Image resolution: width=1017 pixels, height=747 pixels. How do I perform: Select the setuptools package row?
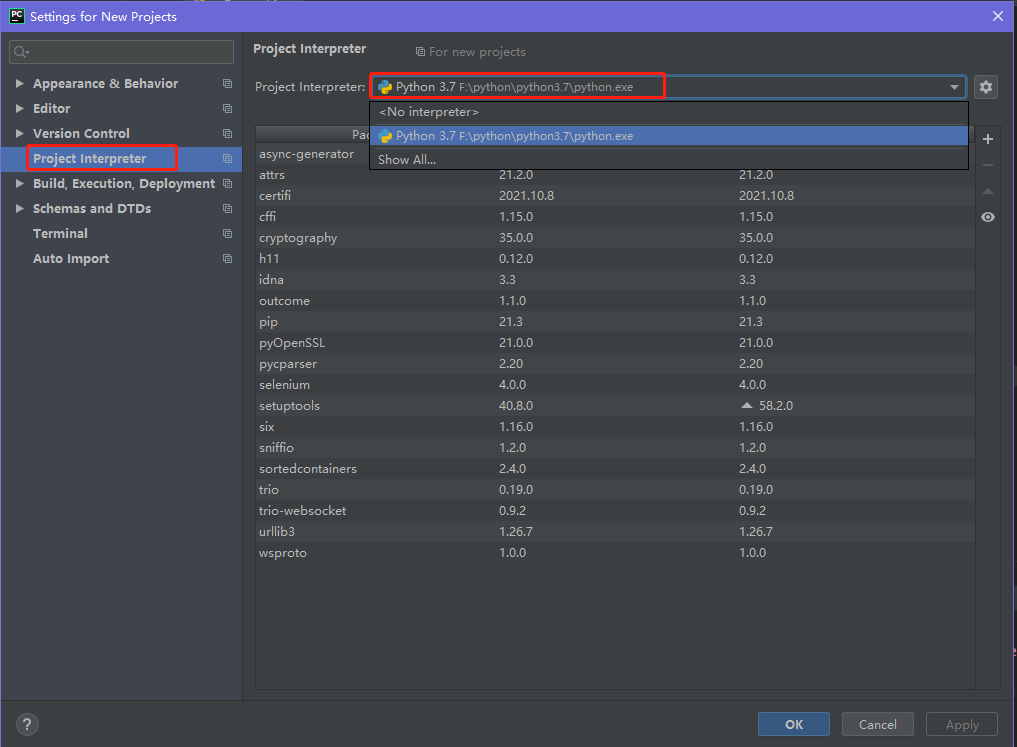tap(615, 406)
